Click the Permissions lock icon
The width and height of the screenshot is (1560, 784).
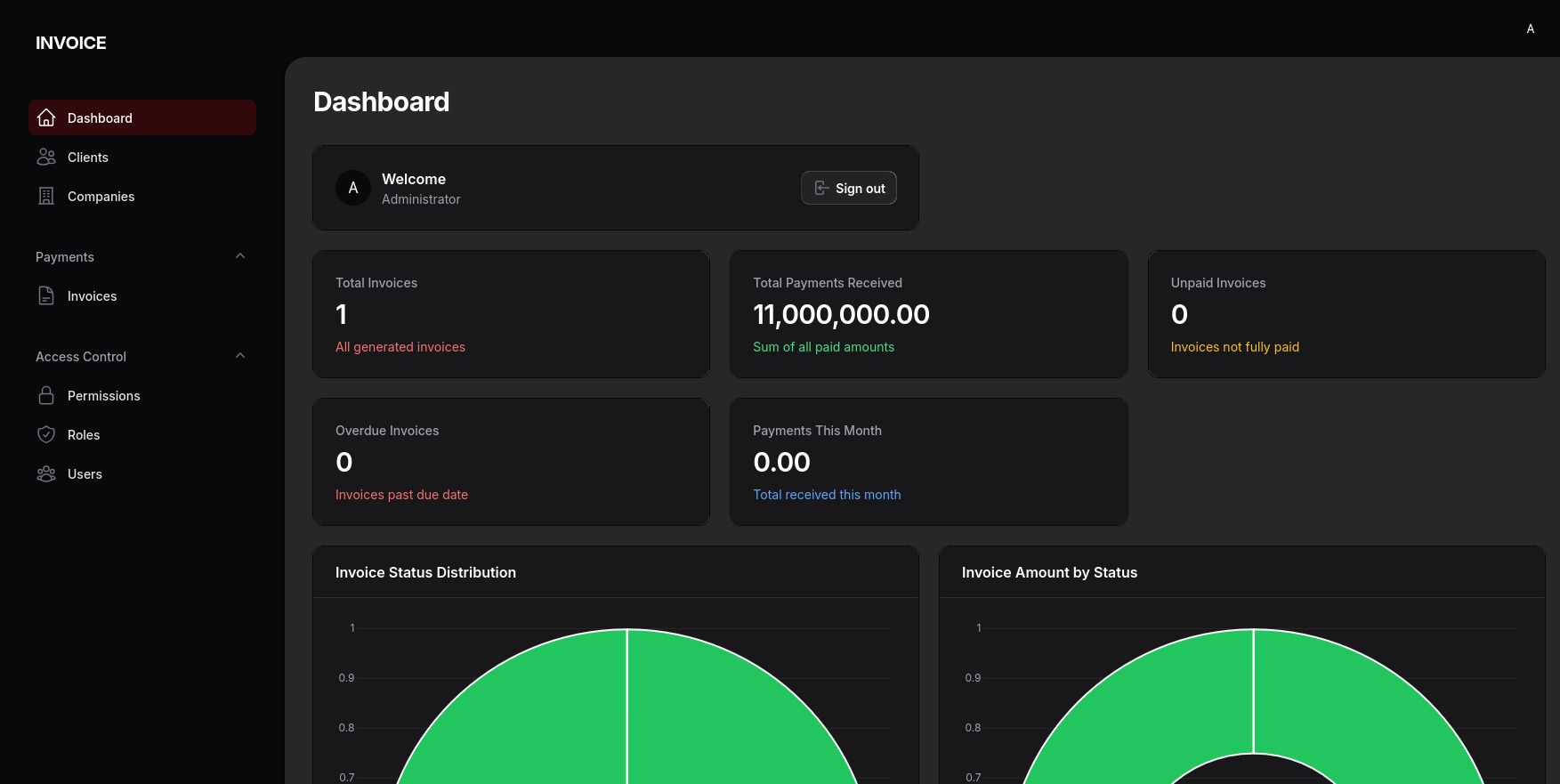(x=46, y=395)
